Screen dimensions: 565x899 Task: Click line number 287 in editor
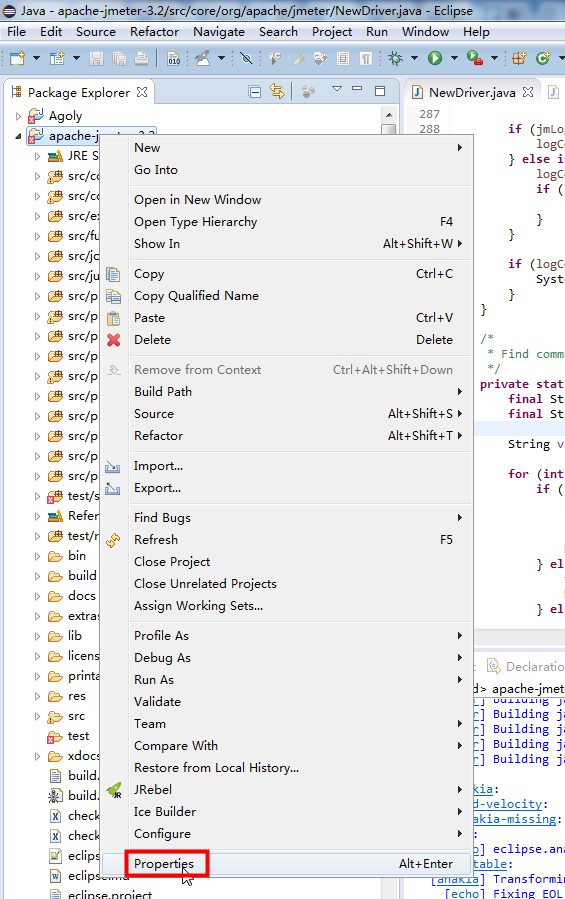click(x=429, y=114)
